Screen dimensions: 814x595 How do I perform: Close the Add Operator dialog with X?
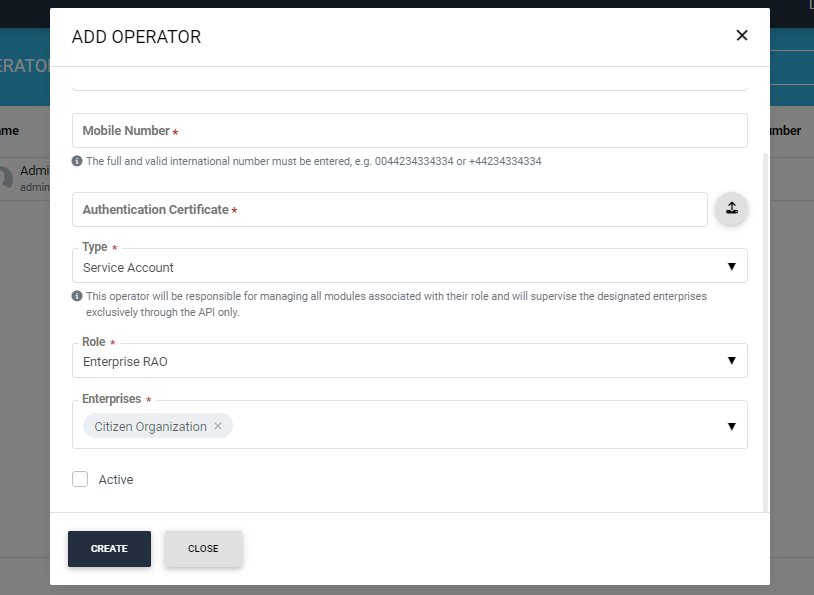[x=742, y=36]
